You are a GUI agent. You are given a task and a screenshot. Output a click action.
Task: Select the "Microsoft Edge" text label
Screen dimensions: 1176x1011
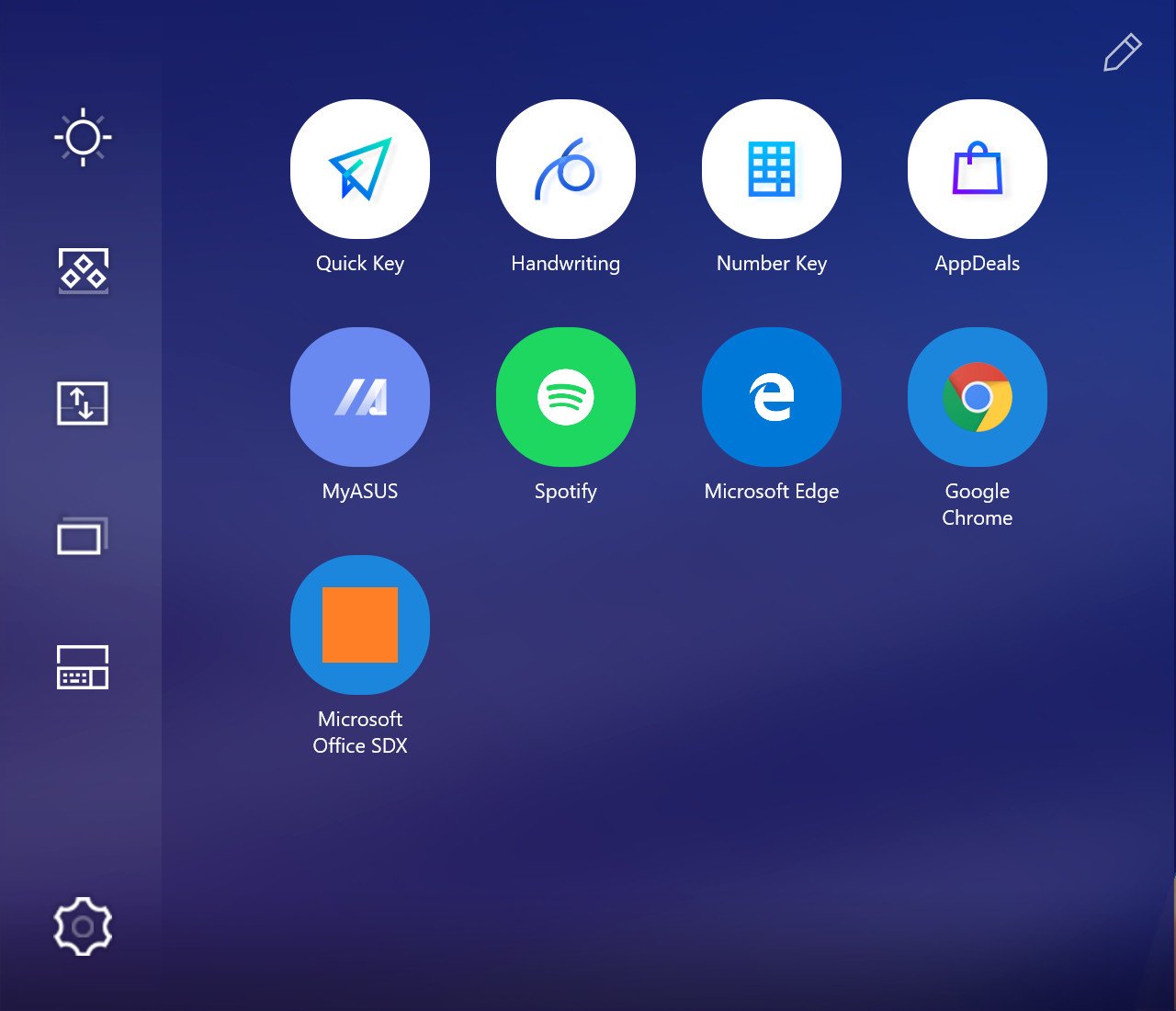point(772,492)
